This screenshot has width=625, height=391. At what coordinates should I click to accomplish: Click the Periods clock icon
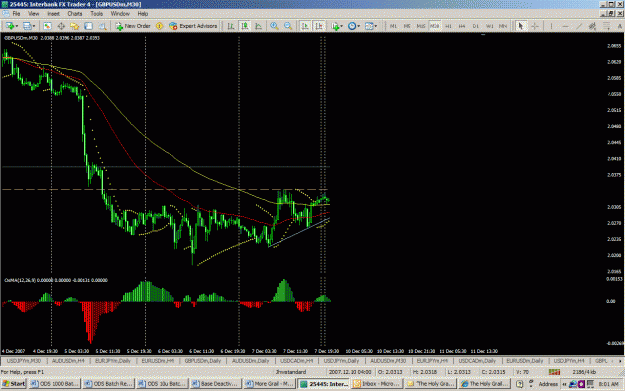point(352,26)
